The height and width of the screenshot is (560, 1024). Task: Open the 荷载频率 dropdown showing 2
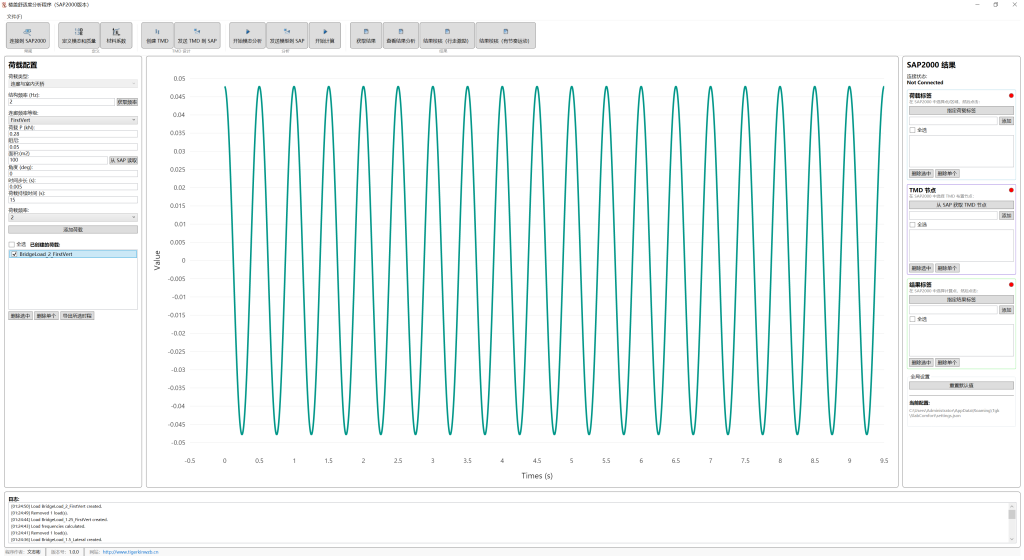point(72,216)
